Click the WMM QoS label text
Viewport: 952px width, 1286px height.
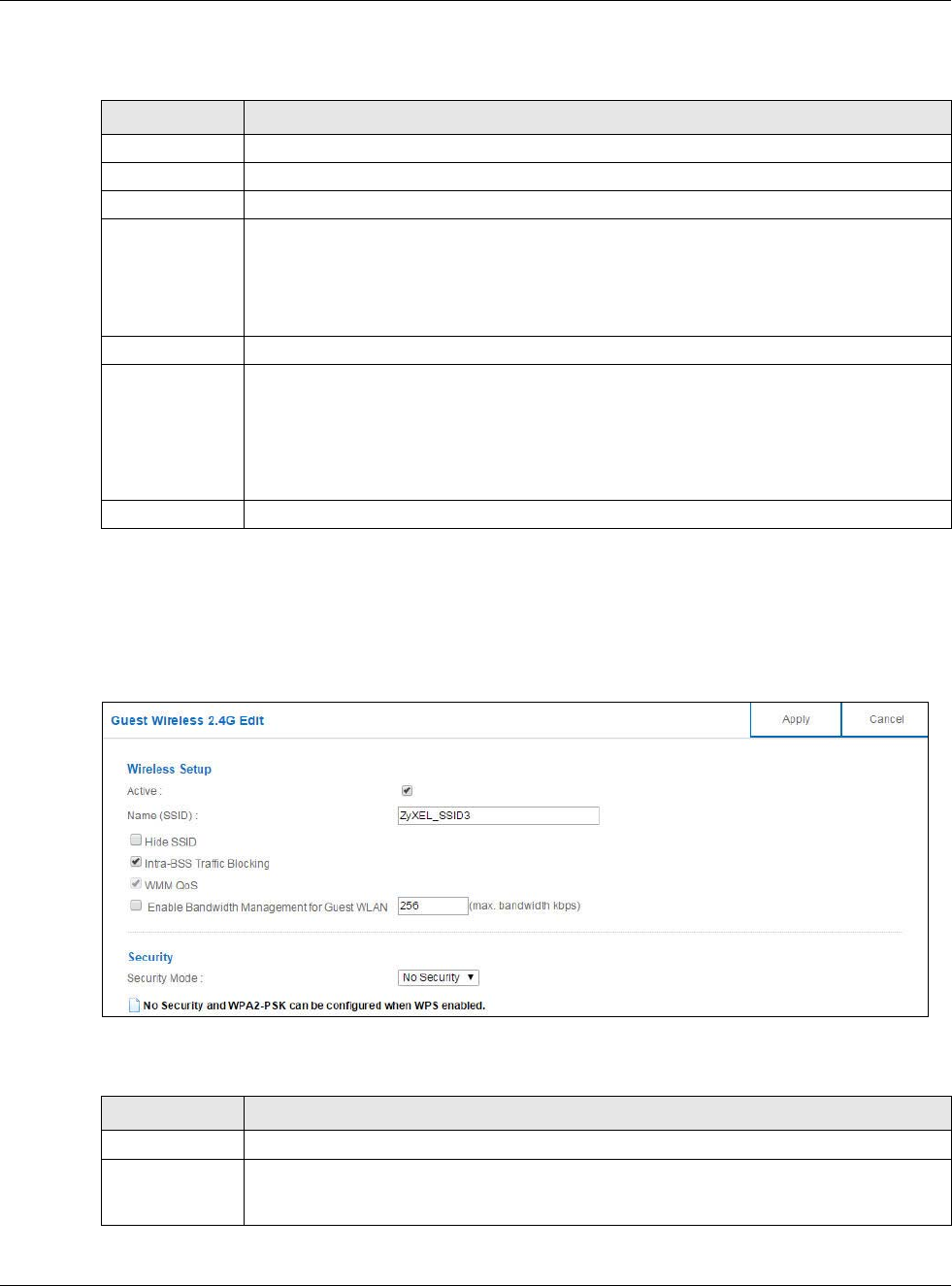[x=171, y=885]
